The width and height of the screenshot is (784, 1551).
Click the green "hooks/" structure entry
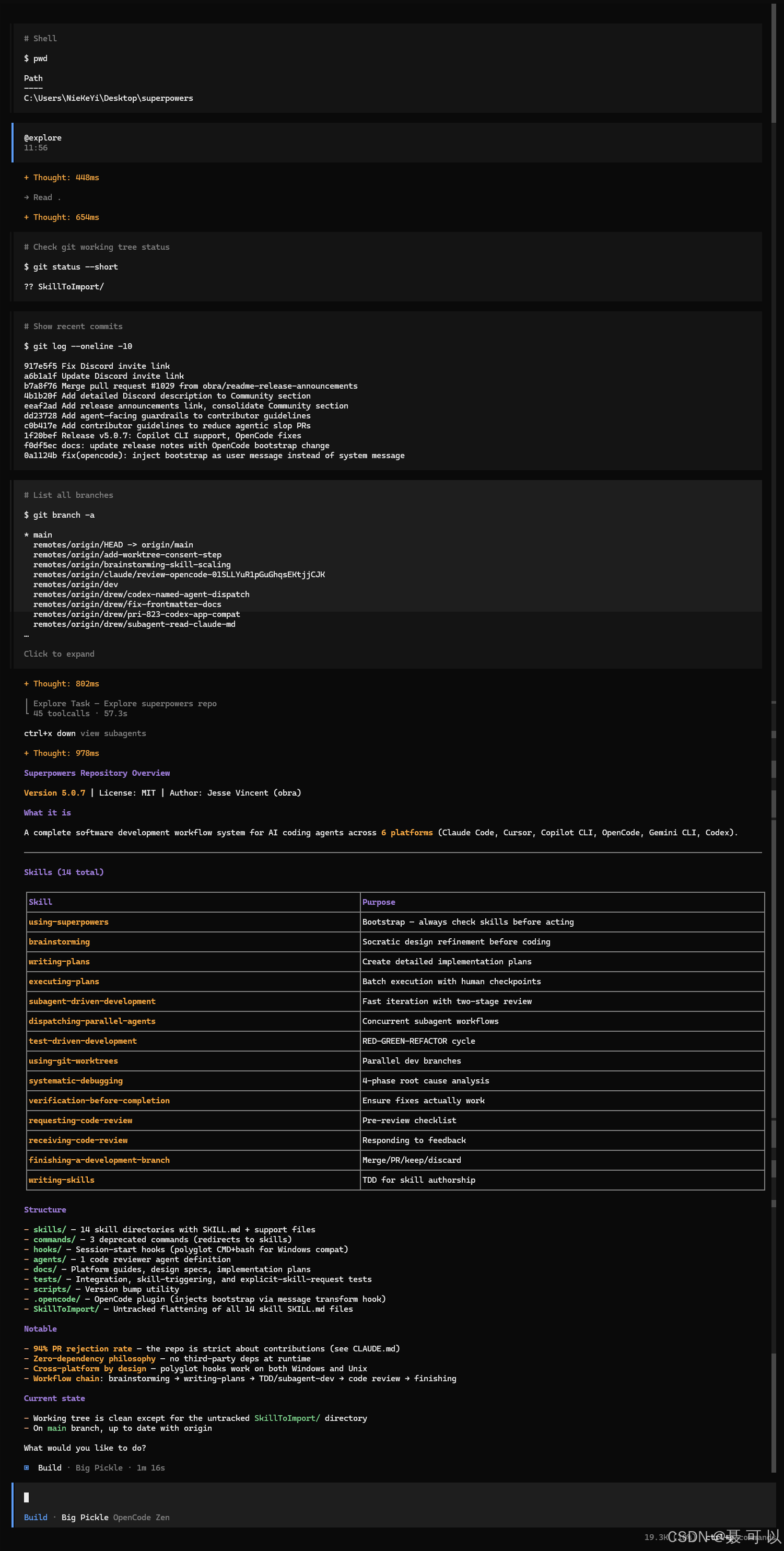(48, 1250)
